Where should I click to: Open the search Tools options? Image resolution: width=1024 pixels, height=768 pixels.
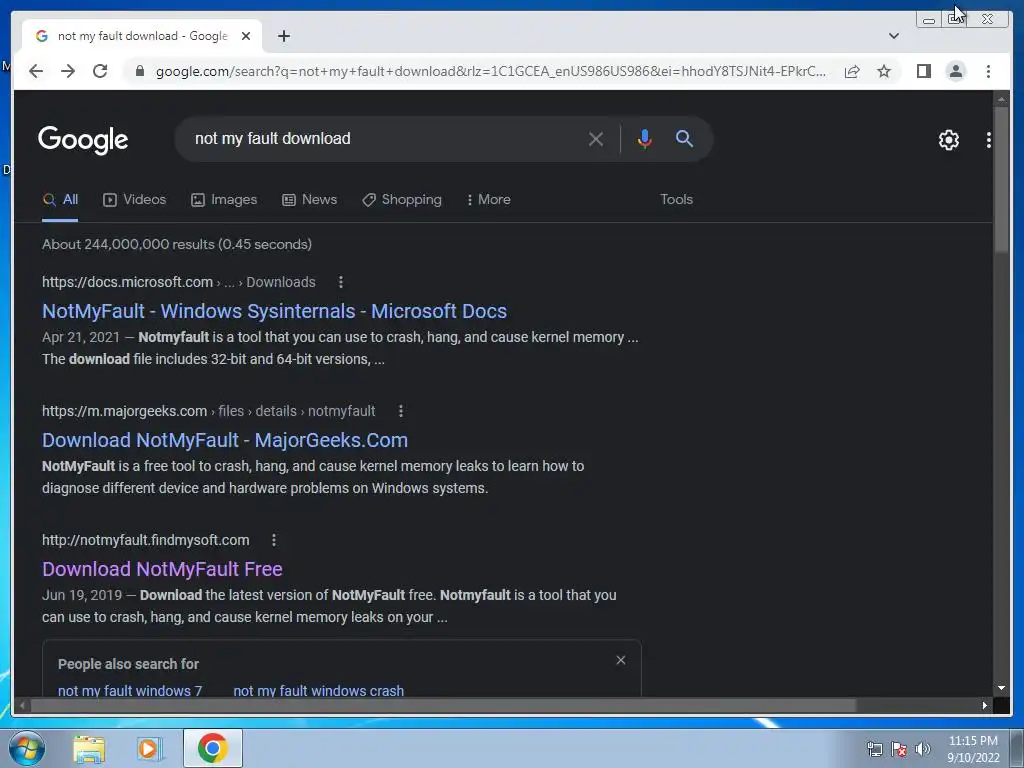676,200
